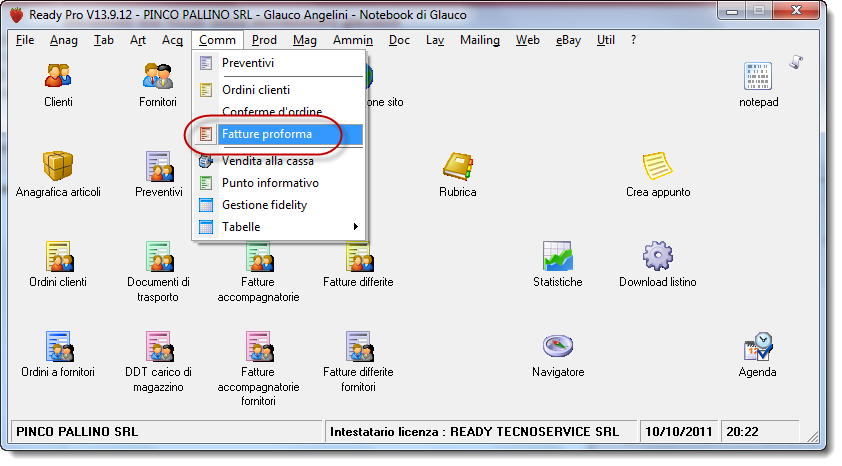842x466 pixels.
Task: Minimize the Ready Pro window
Action: 731,11
